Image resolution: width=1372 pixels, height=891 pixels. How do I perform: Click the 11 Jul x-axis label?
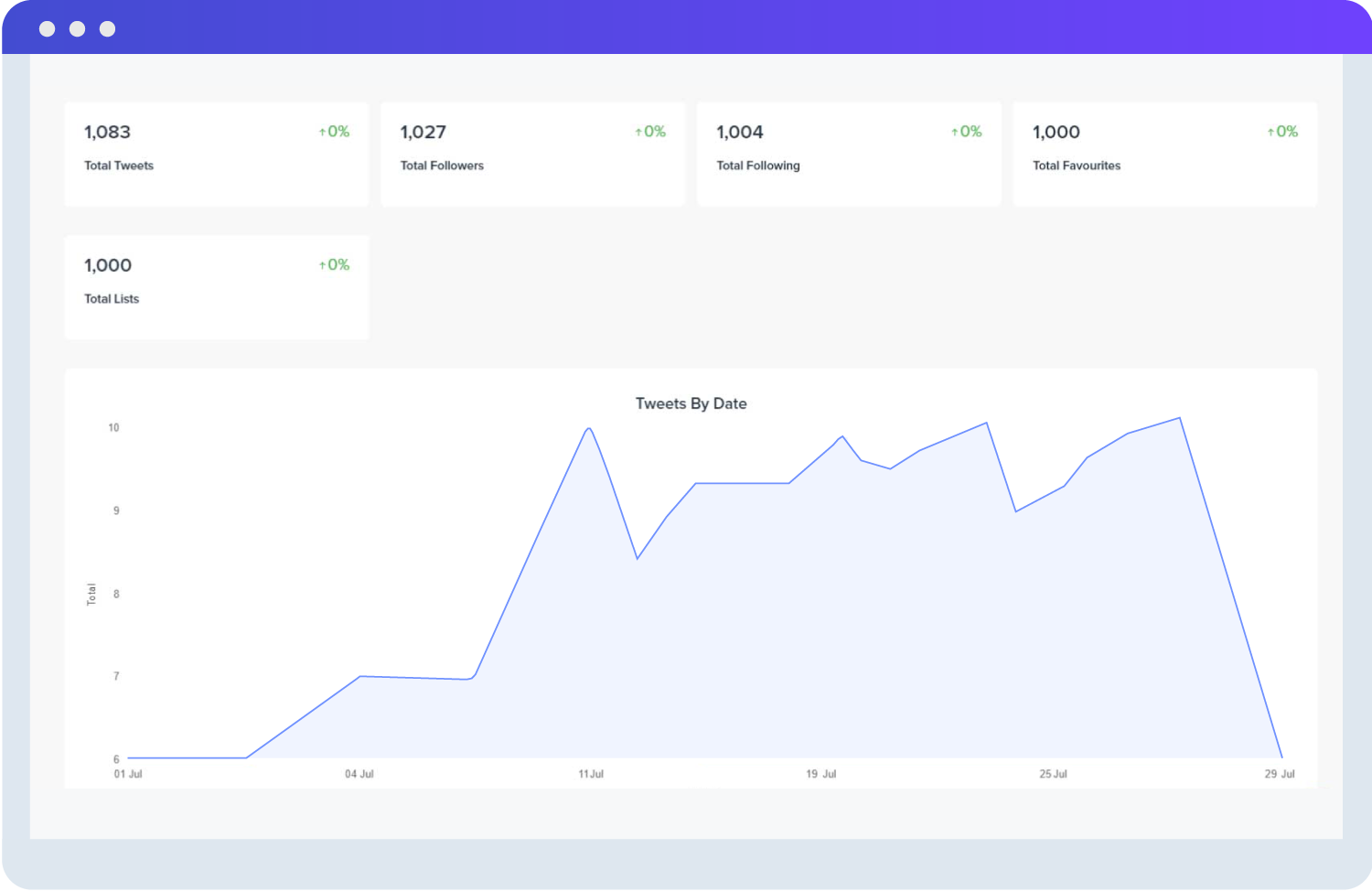pos(591,774)
